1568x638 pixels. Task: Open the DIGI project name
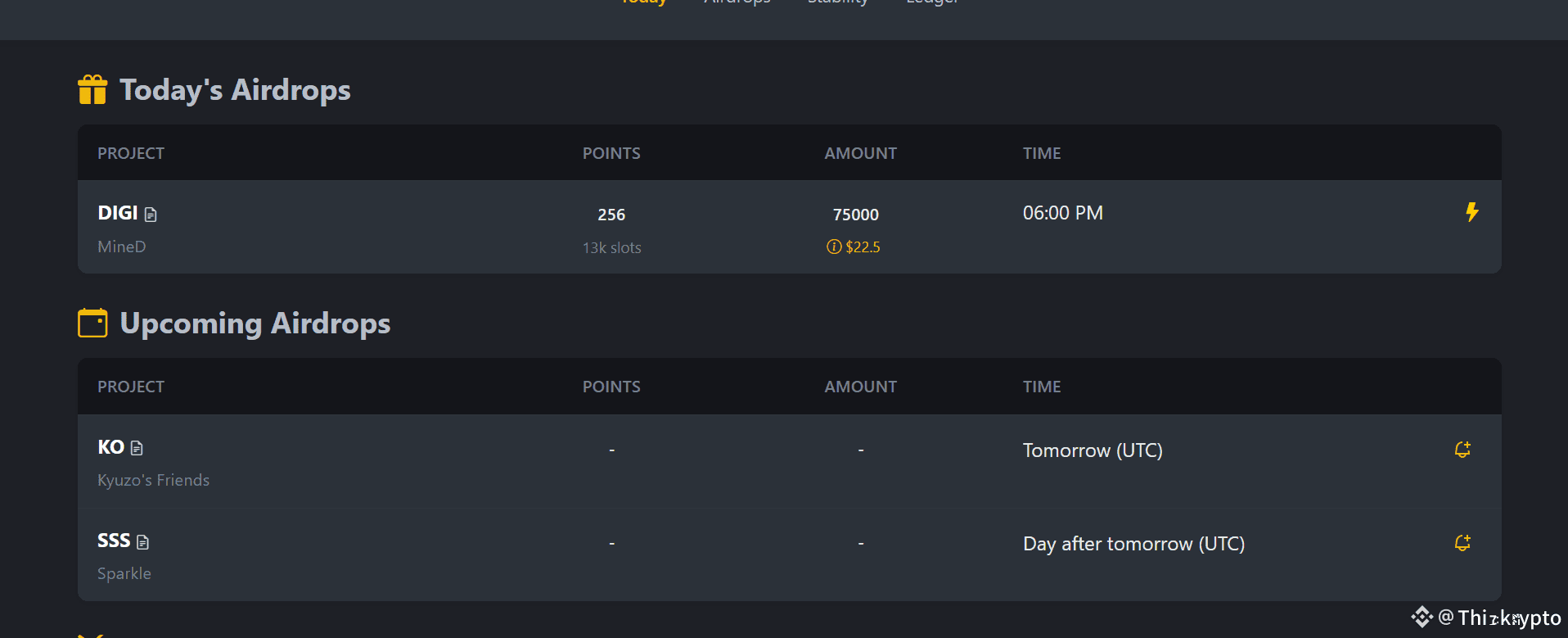118,213
